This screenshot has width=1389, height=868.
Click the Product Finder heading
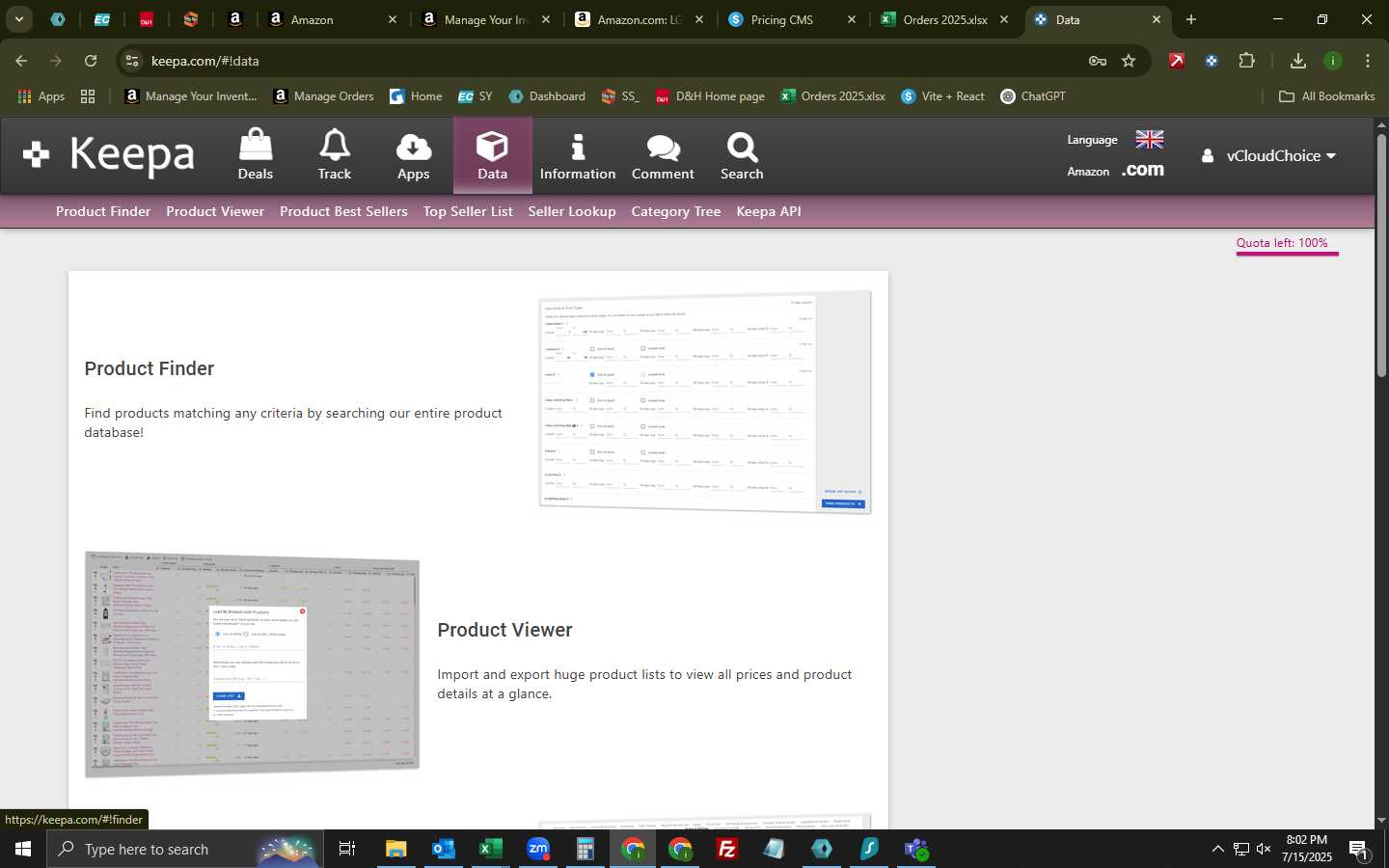pos(150,368)
